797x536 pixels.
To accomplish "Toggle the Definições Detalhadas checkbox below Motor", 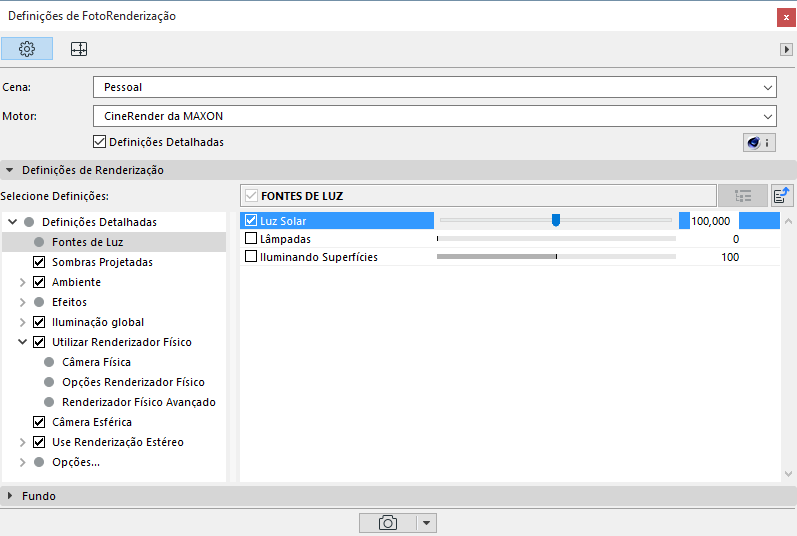I will click(99, 142).
